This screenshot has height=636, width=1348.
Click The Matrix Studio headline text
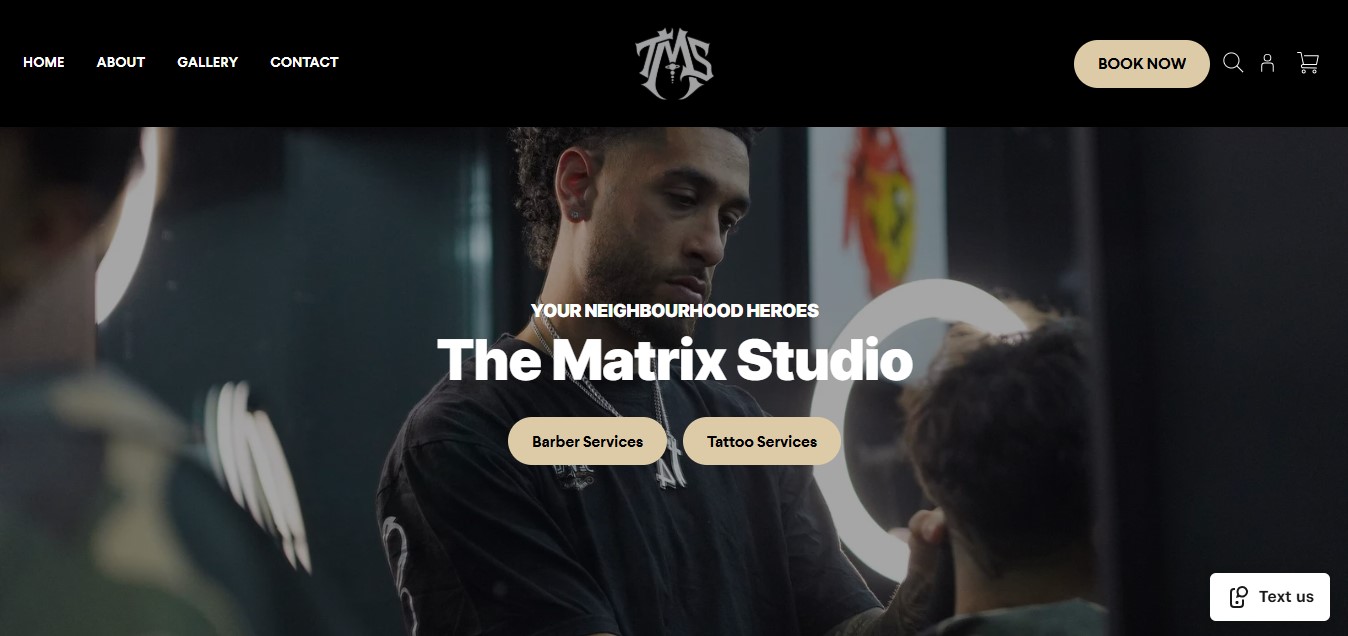pyautogui.click(x=674, y=360)
